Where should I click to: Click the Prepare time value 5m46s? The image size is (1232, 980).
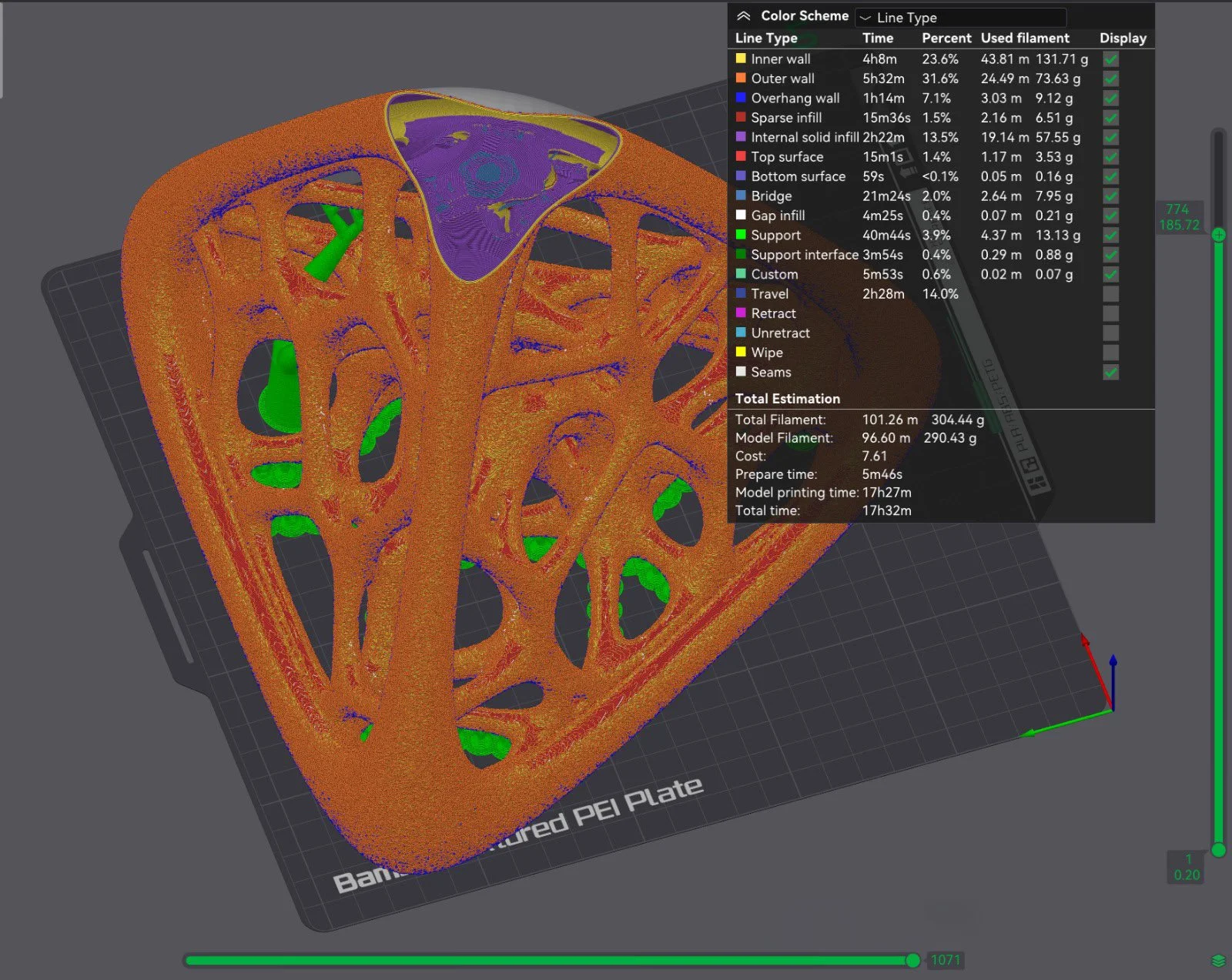[882, 474]
